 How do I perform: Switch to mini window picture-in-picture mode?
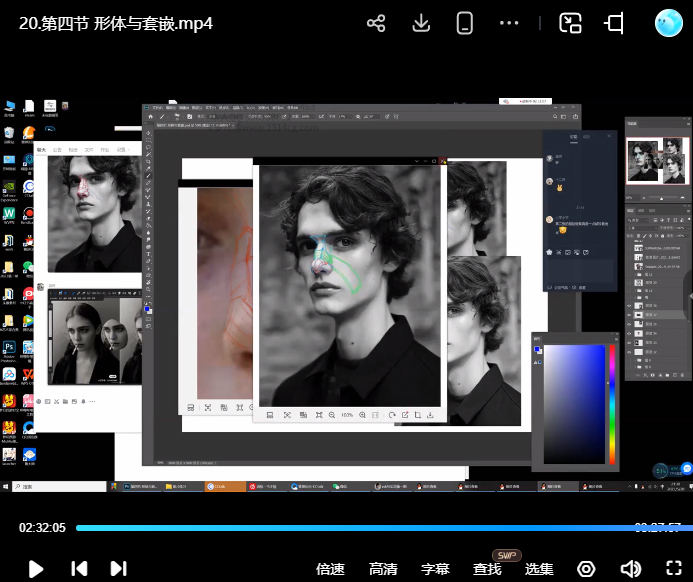point(570,23)
